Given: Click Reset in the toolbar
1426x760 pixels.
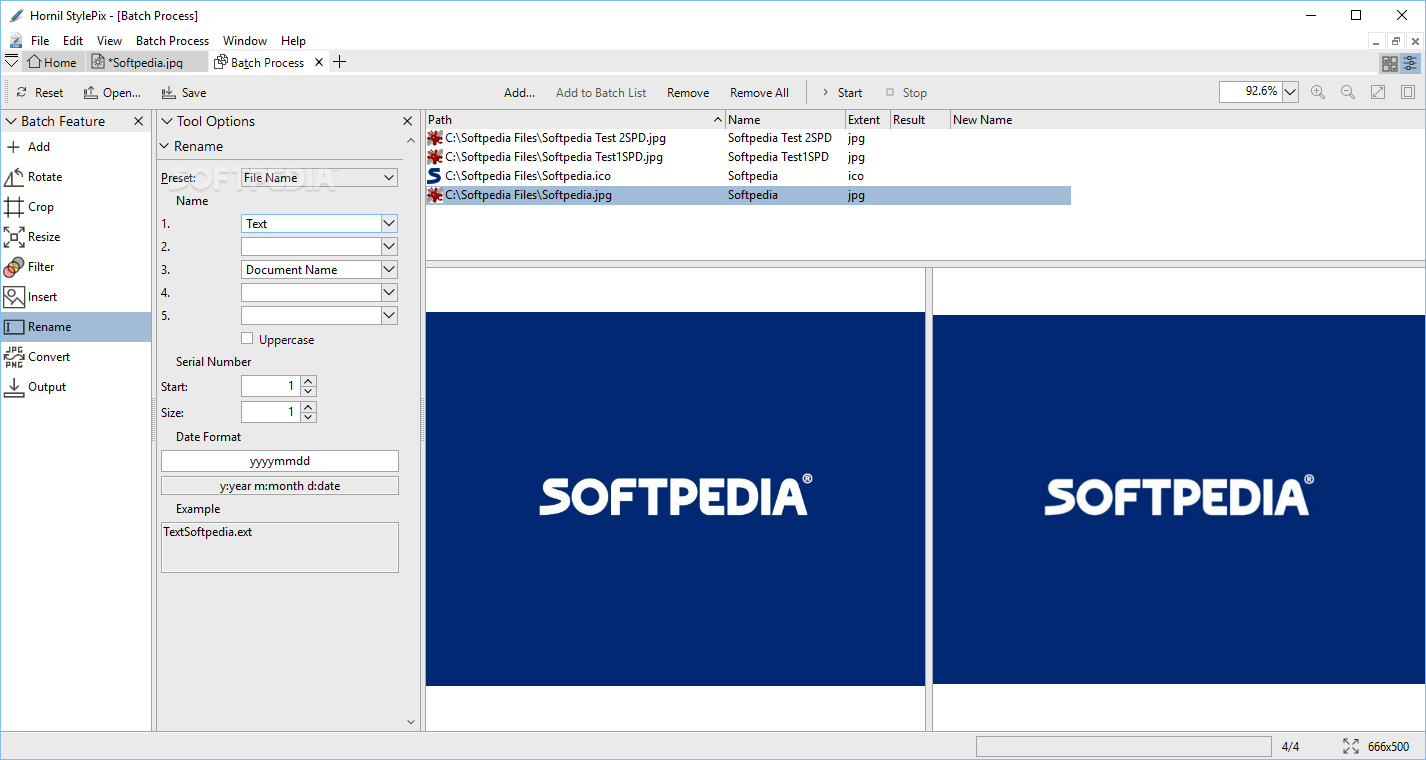Looking at the screenshot, I should pyautogui.click(x=39, y=92).
